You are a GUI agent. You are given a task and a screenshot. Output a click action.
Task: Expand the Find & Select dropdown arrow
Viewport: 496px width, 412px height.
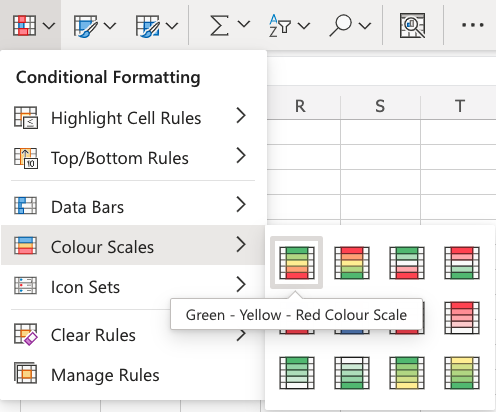tap(365, 25)
